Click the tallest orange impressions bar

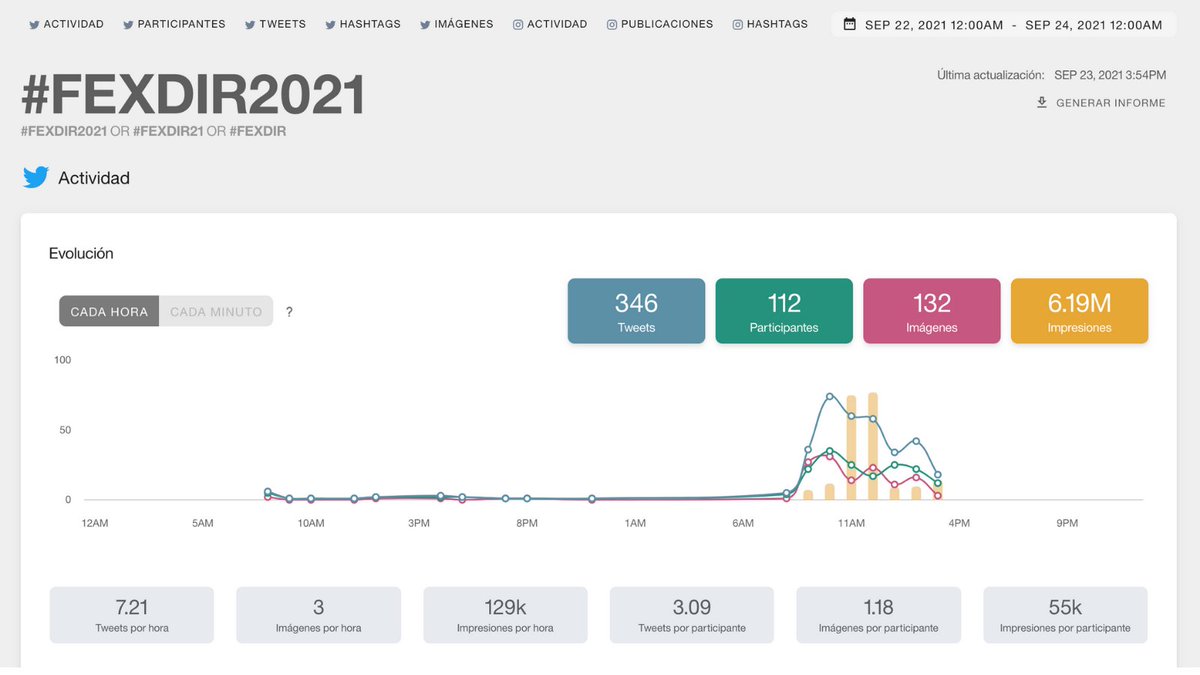pyautogui.click(x=873, y=446)
